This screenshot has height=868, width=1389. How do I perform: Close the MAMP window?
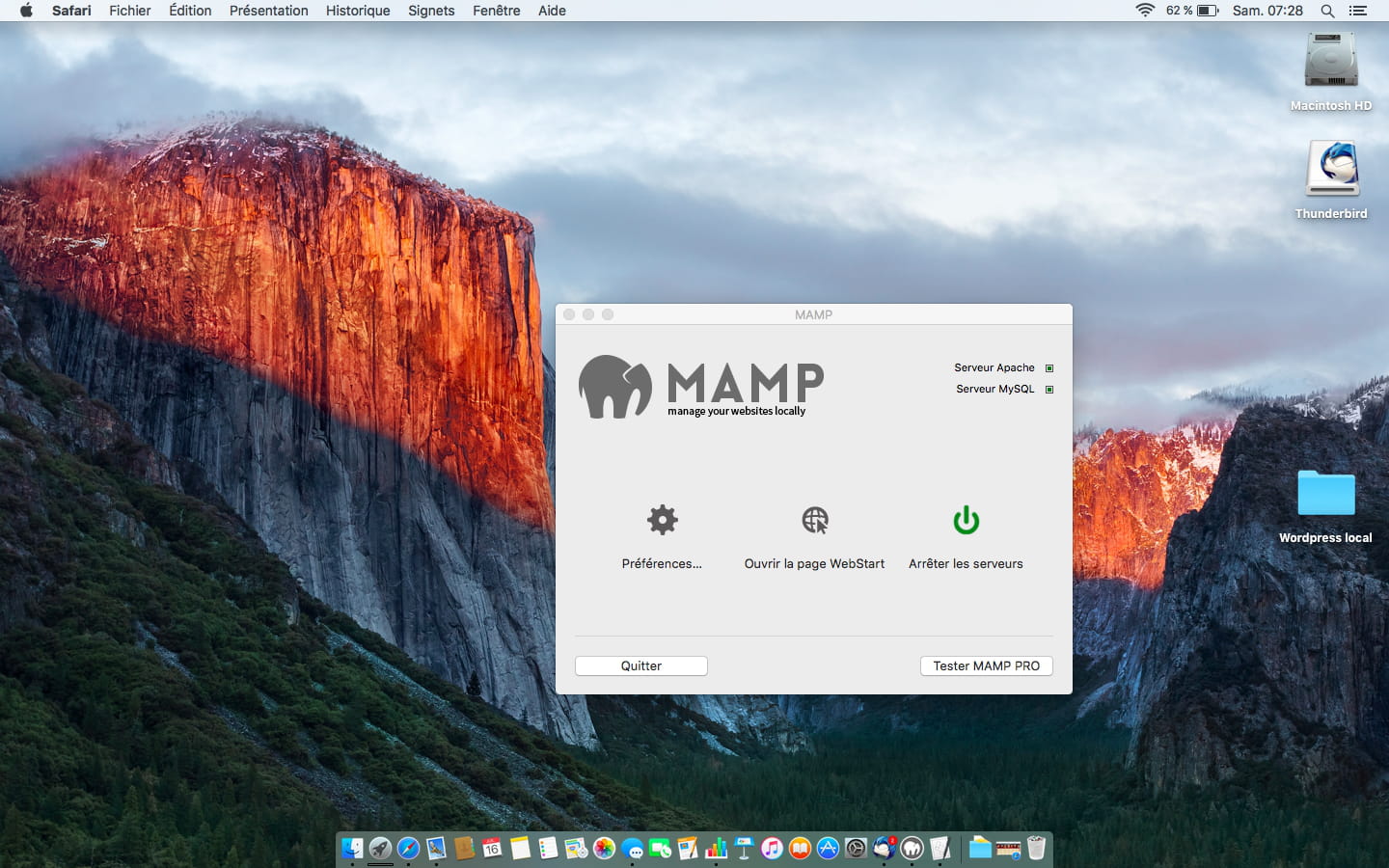click(x=569, y=314)
